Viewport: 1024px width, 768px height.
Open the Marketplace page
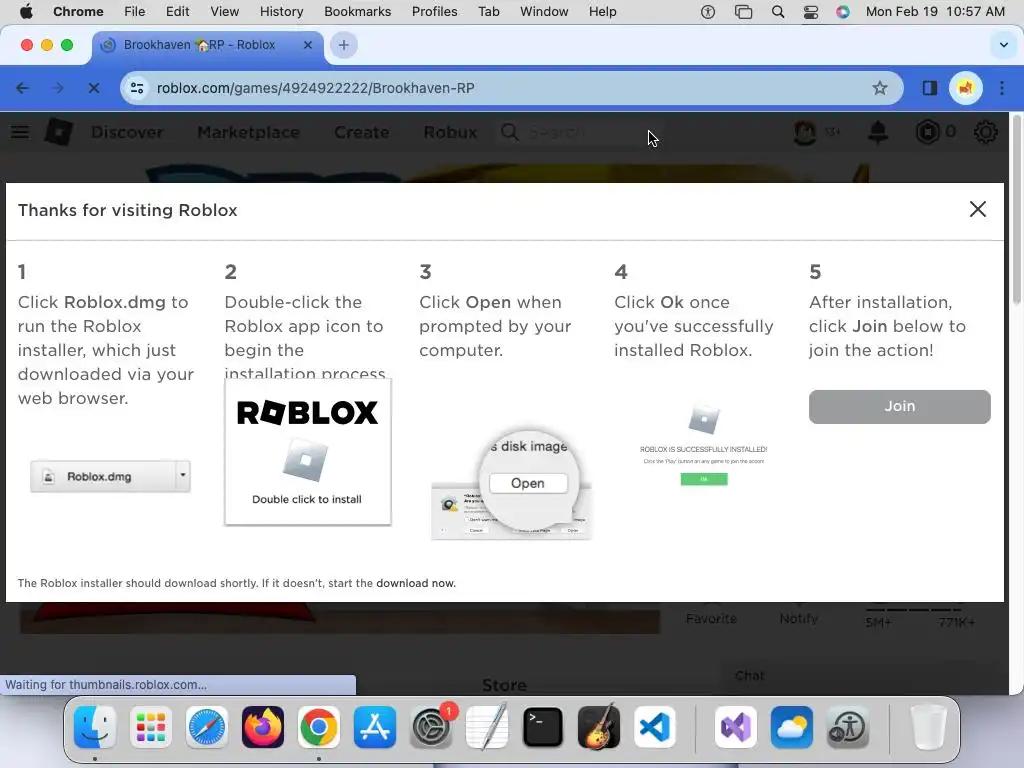(248, 133)
